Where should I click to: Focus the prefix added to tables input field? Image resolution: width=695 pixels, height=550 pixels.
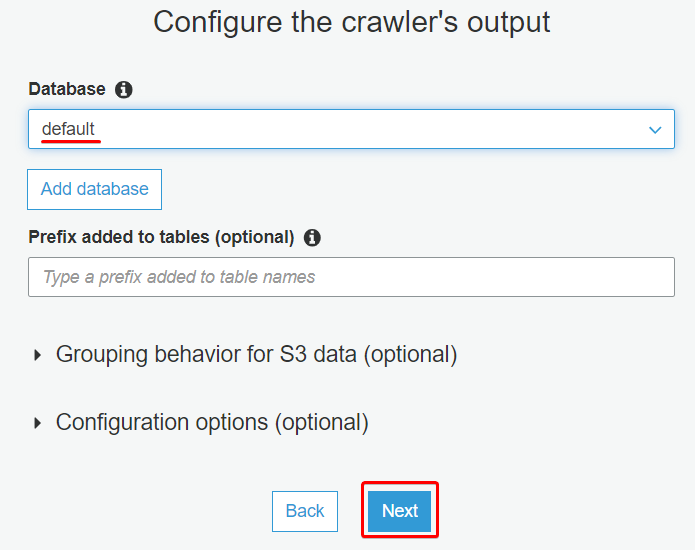click(351, 277)
